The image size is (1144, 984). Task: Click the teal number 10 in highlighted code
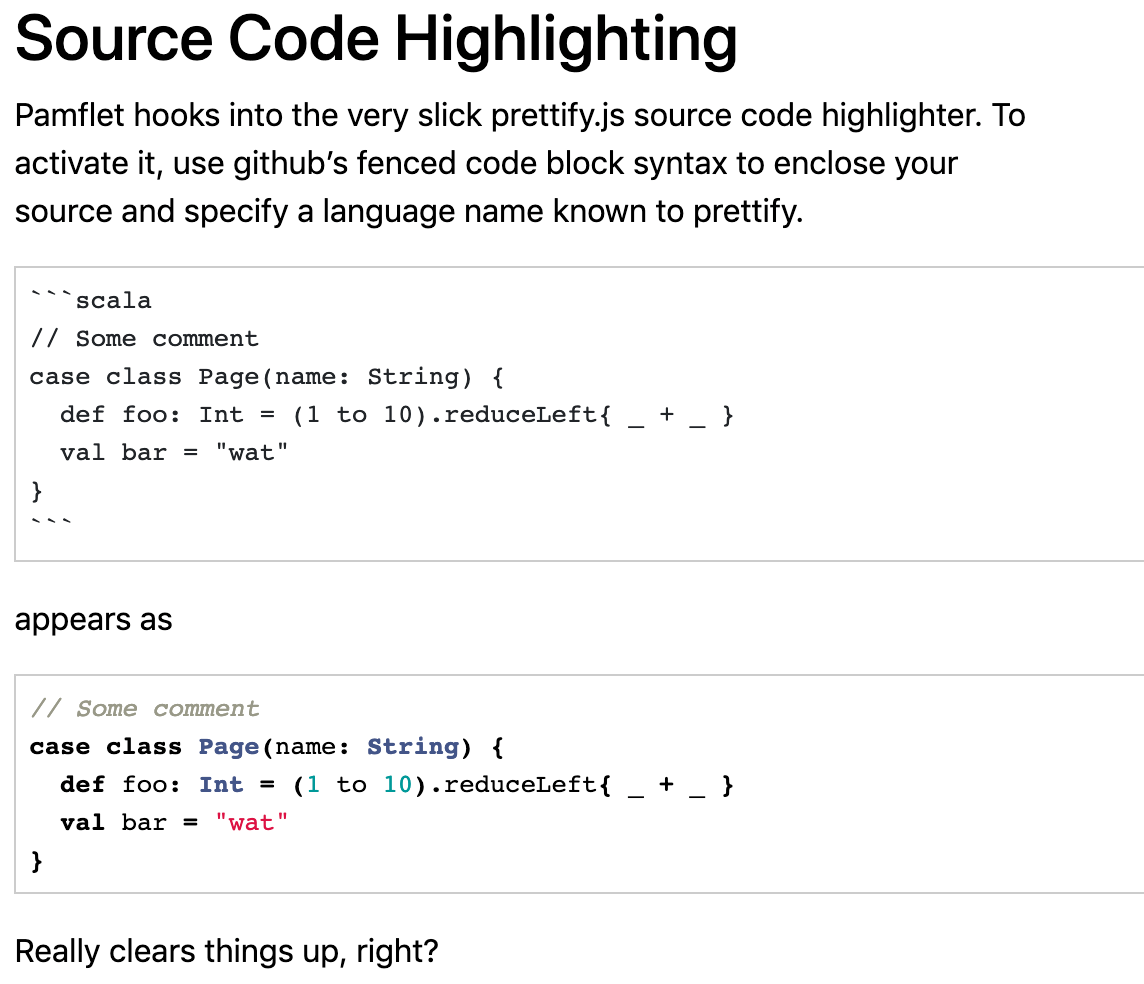point(398,784)
